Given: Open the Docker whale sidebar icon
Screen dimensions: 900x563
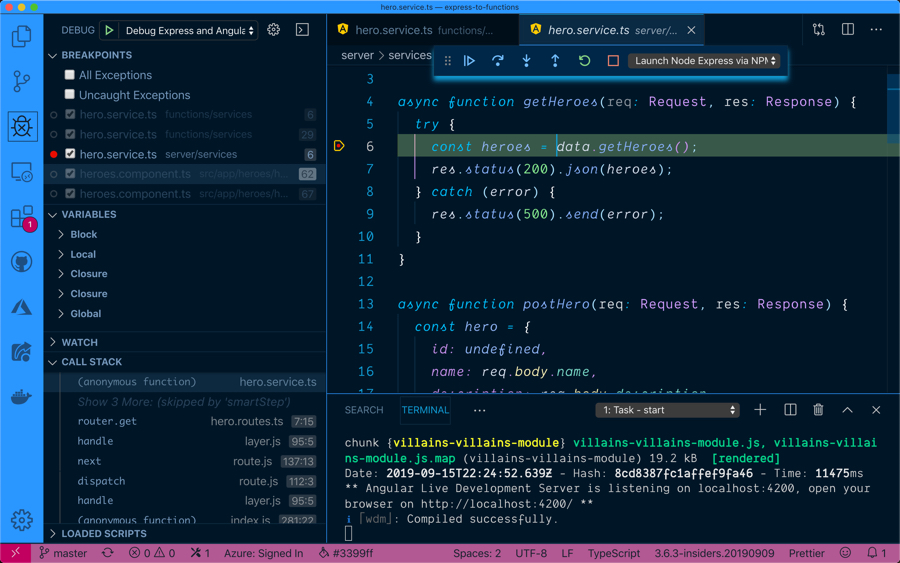Looking at the screenshot, I should [22, 397].
